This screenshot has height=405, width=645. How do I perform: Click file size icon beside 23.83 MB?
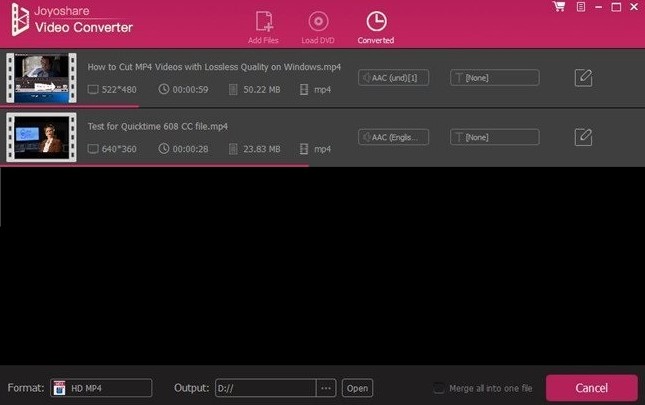coord(233,149)
